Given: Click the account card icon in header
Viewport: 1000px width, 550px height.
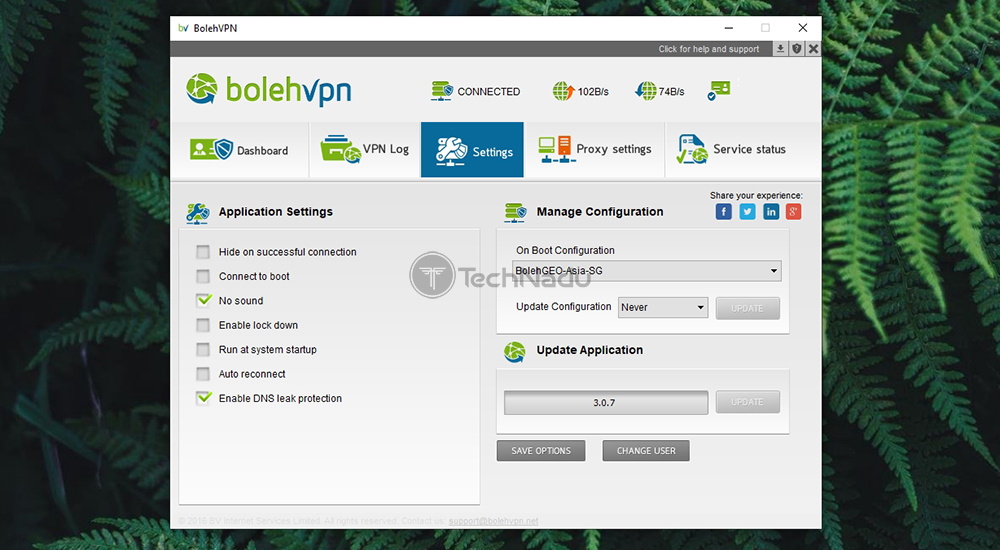Looking at the screenshot, I should pyautogui.click(x=718, y=91).
